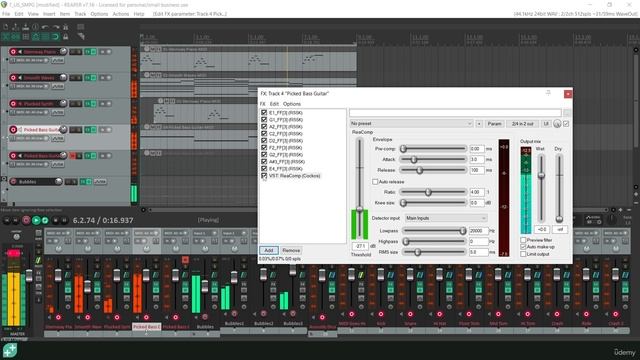Unmute the fifth track's red mute button
The image size is (640, 360).
click(x=73, y=156)
